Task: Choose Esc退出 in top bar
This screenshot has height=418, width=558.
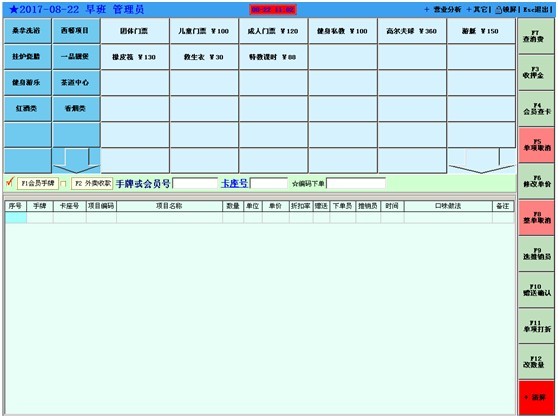Action: [x=536, y=10]
